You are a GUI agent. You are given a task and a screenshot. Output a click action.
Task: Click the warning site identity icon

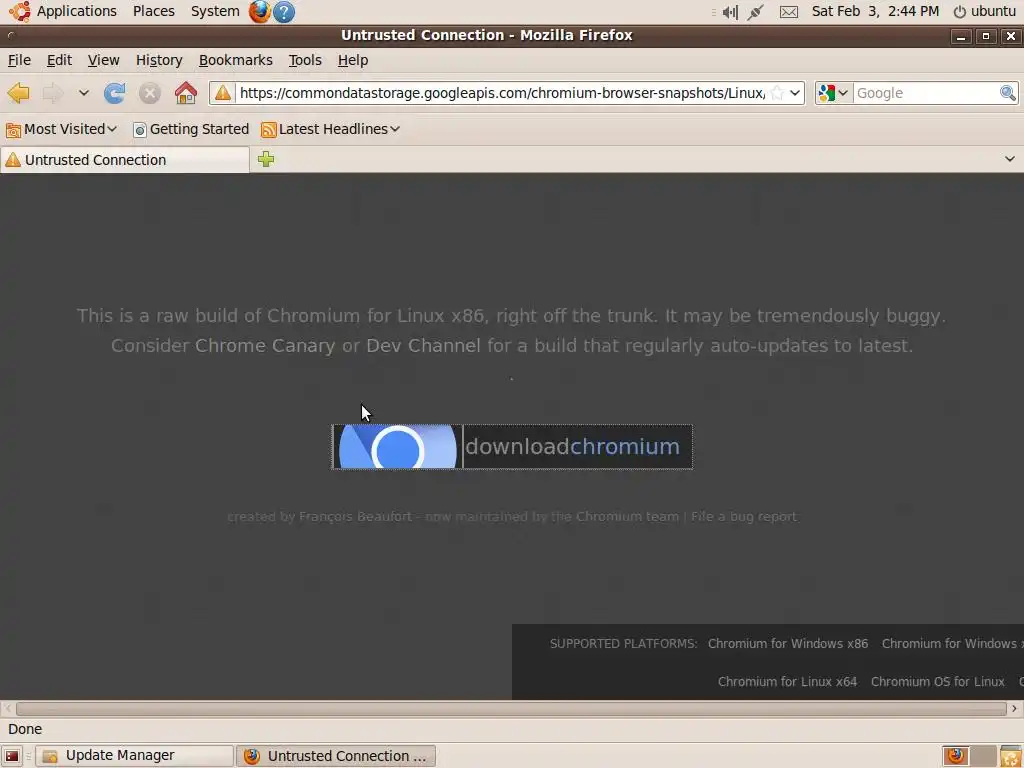[x=223, y=93]
